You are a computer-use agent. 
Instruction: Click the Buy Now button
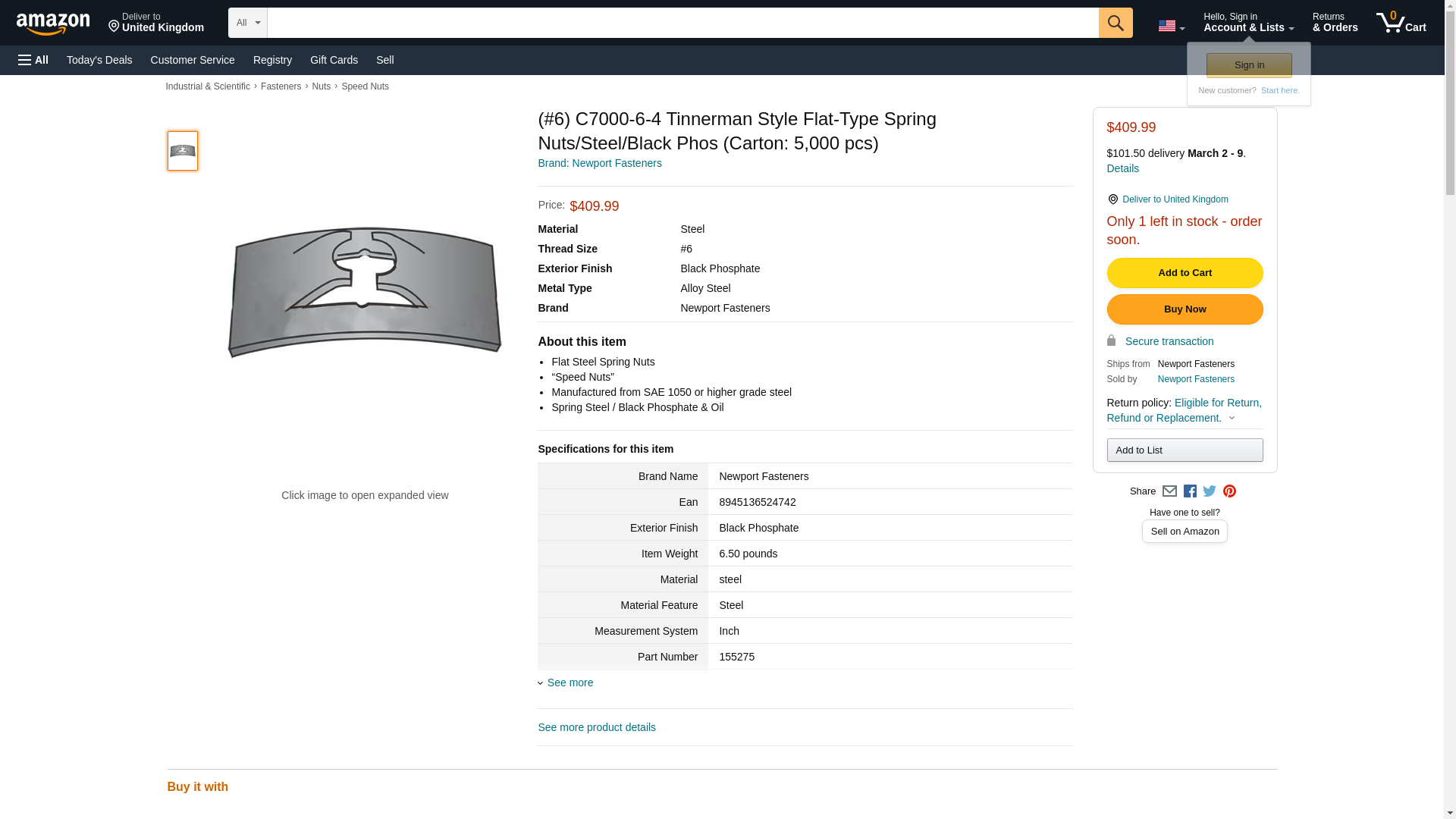pos(1184,309)
